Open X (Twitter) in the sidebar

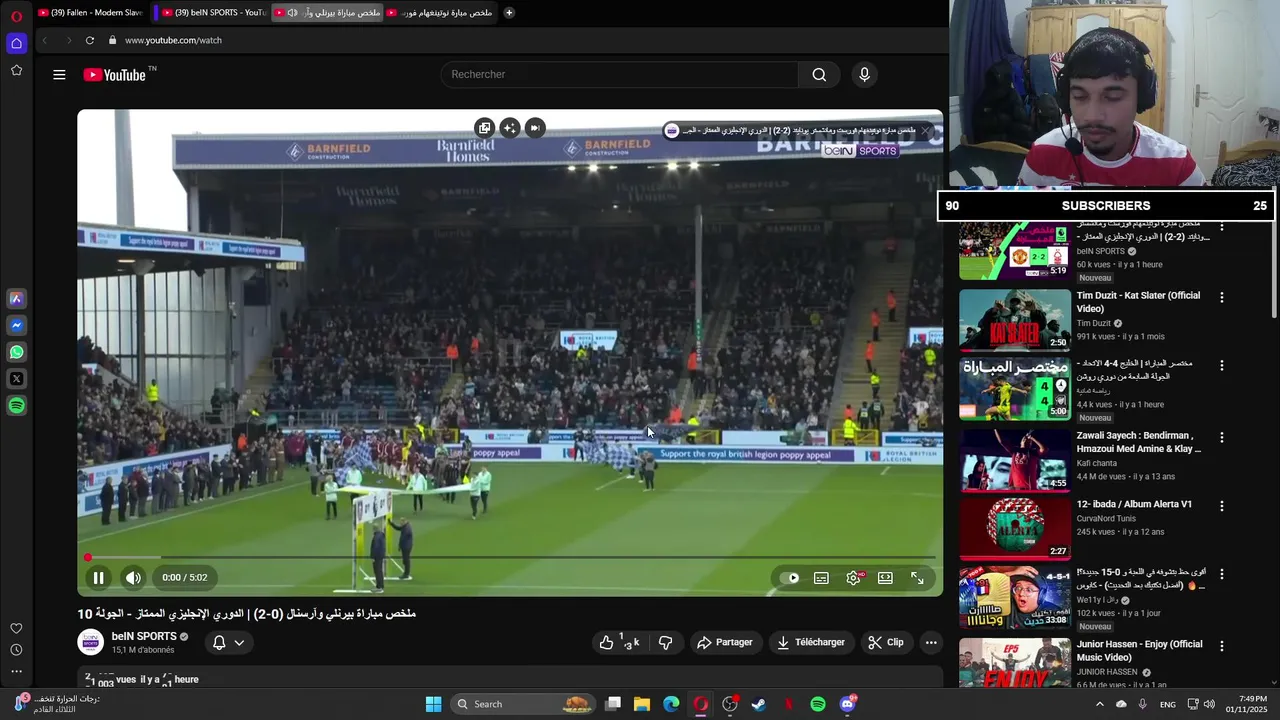pos(16,379)
